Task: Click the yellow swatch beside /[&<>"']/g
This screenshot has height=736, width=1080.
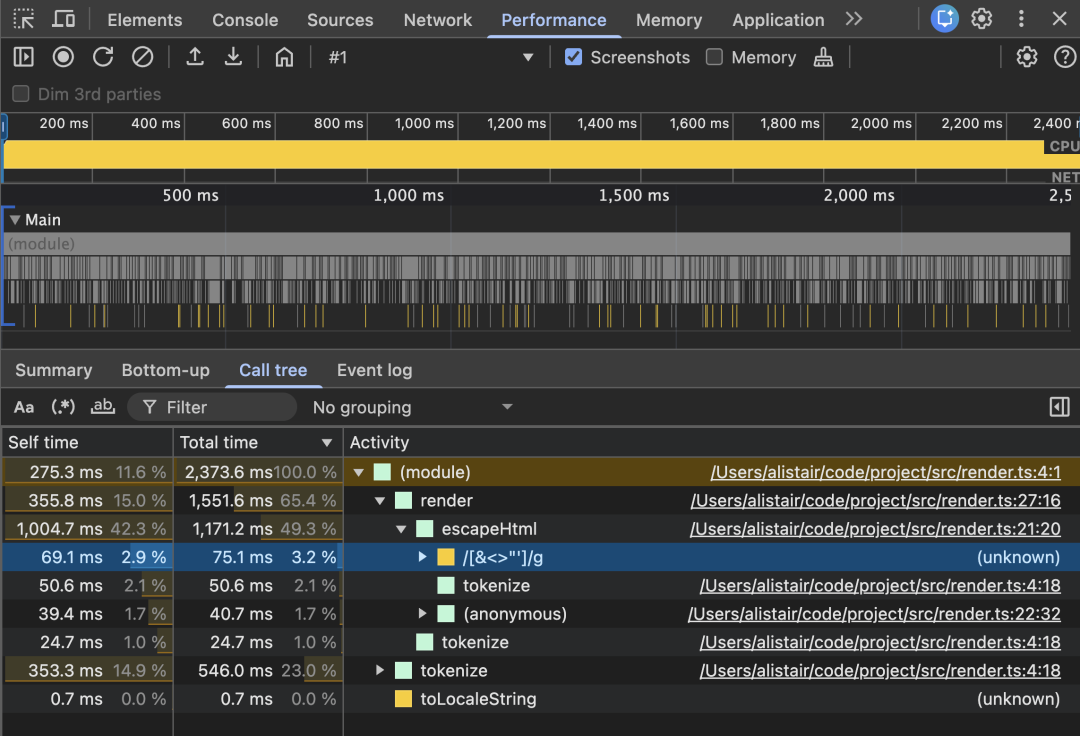Action: pyautogui.click(x=446, y=557)
